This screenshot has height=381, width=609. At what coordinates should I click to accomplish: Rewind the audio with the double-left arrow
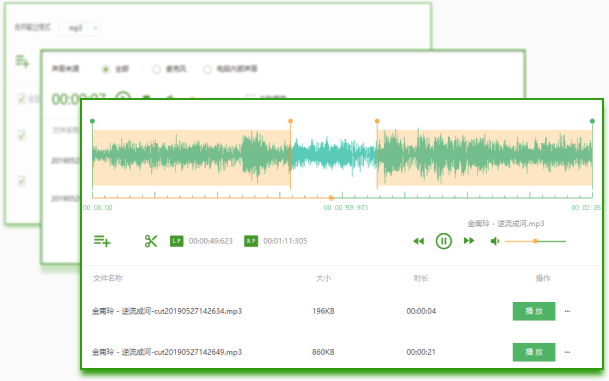(418, 241)
